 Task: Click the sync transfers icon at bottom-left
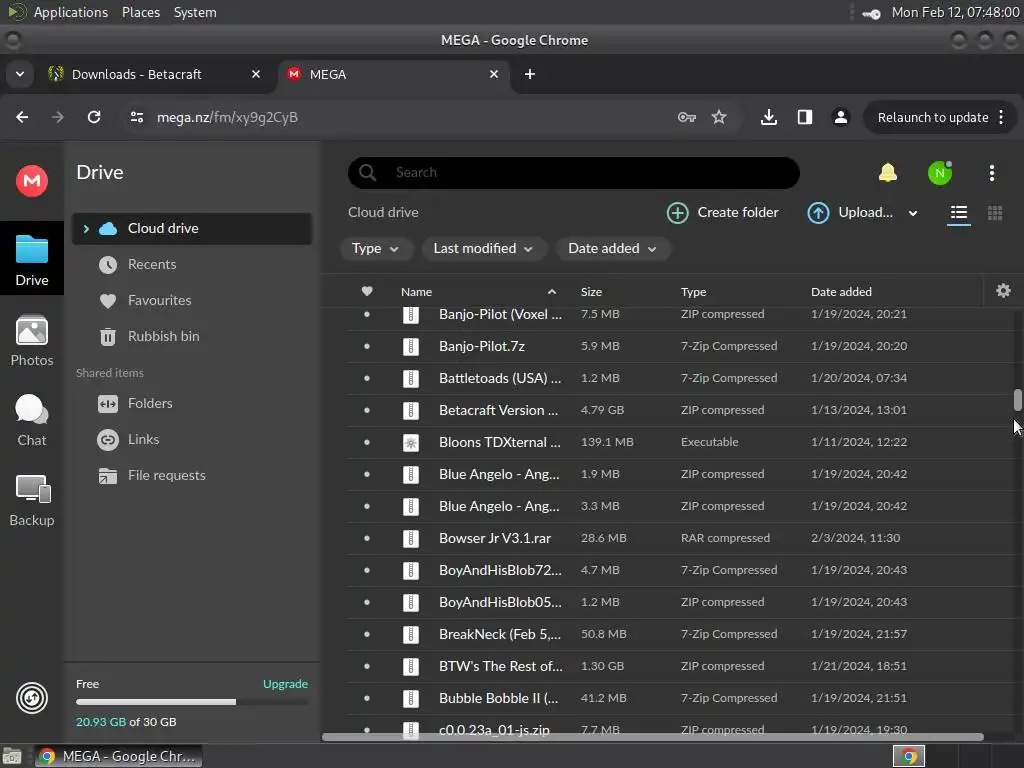pyautogui.click(x=32, y=698)
